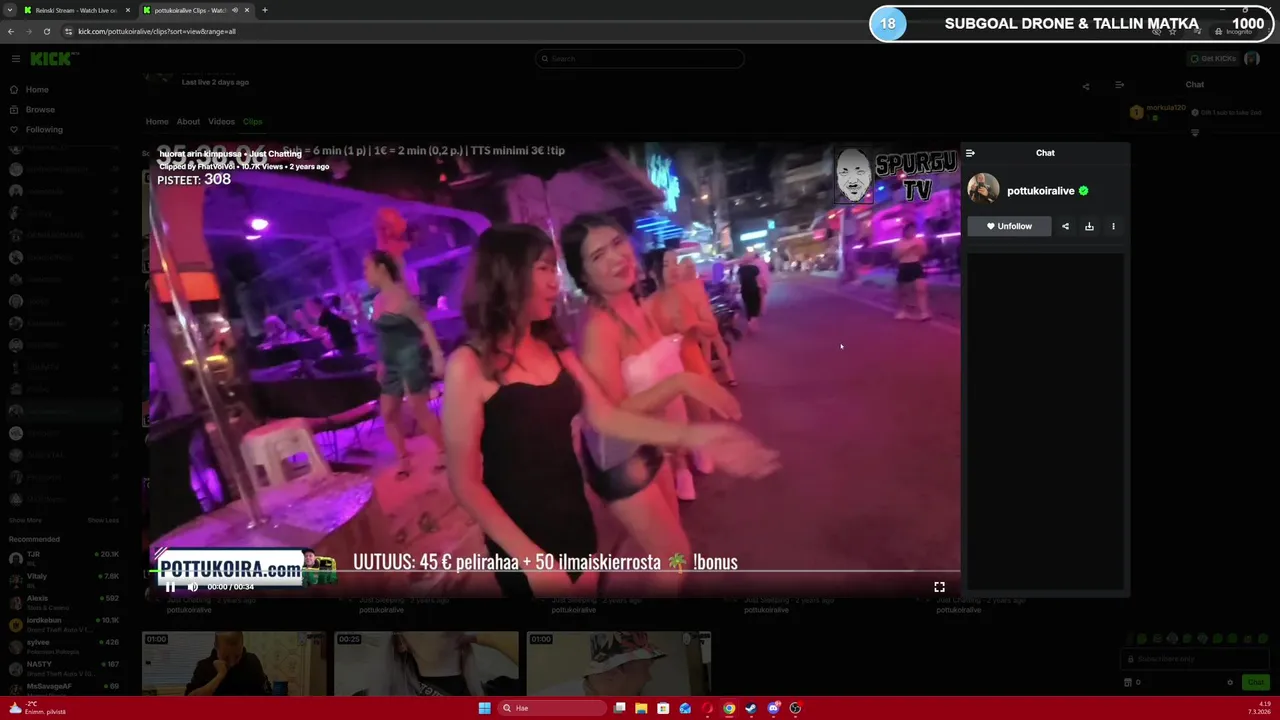The image size is (1280, 720).
Task: Focus the Kick search field
Action: [x=640, y=59]
